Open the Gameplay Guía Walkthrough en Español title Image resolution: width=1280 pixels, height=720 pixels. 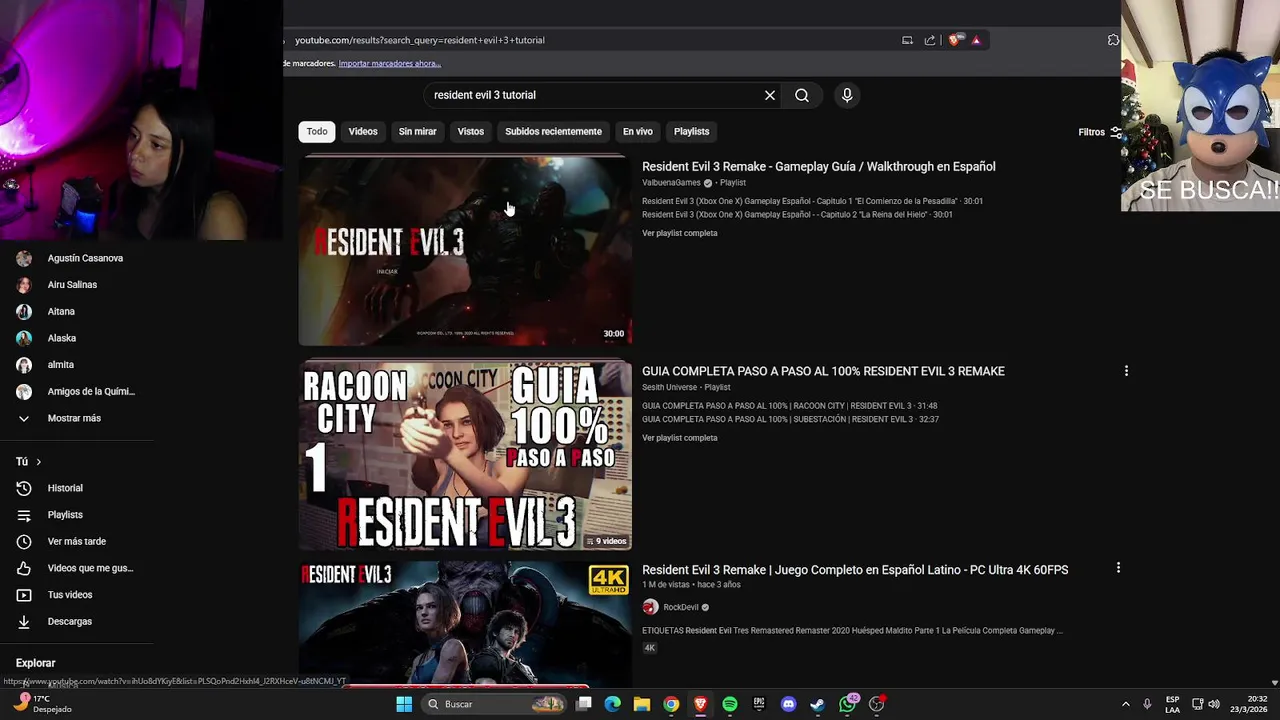(818, 167)
